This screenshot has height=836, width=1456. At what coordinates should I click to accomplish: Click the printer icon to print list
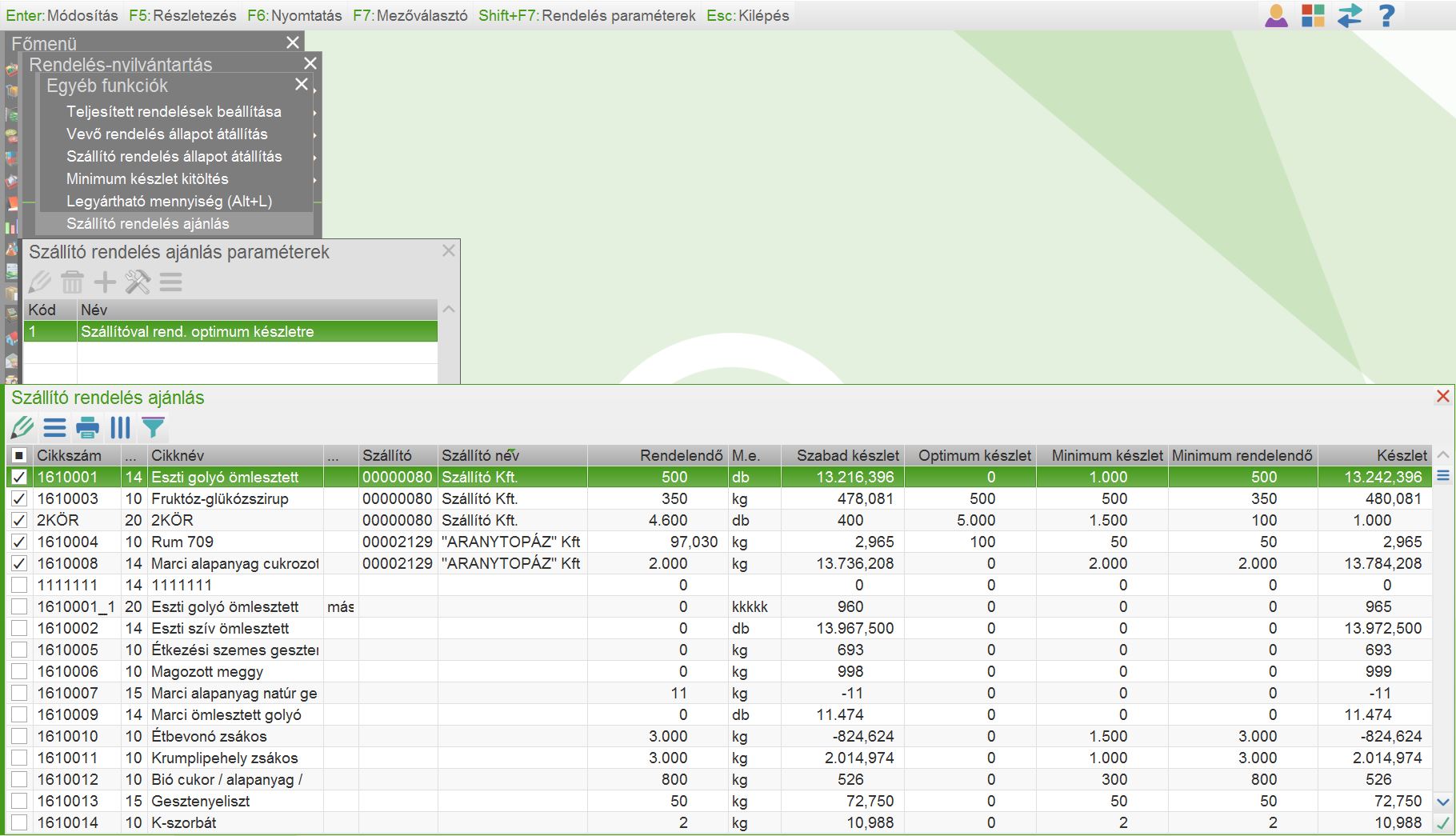87,428
